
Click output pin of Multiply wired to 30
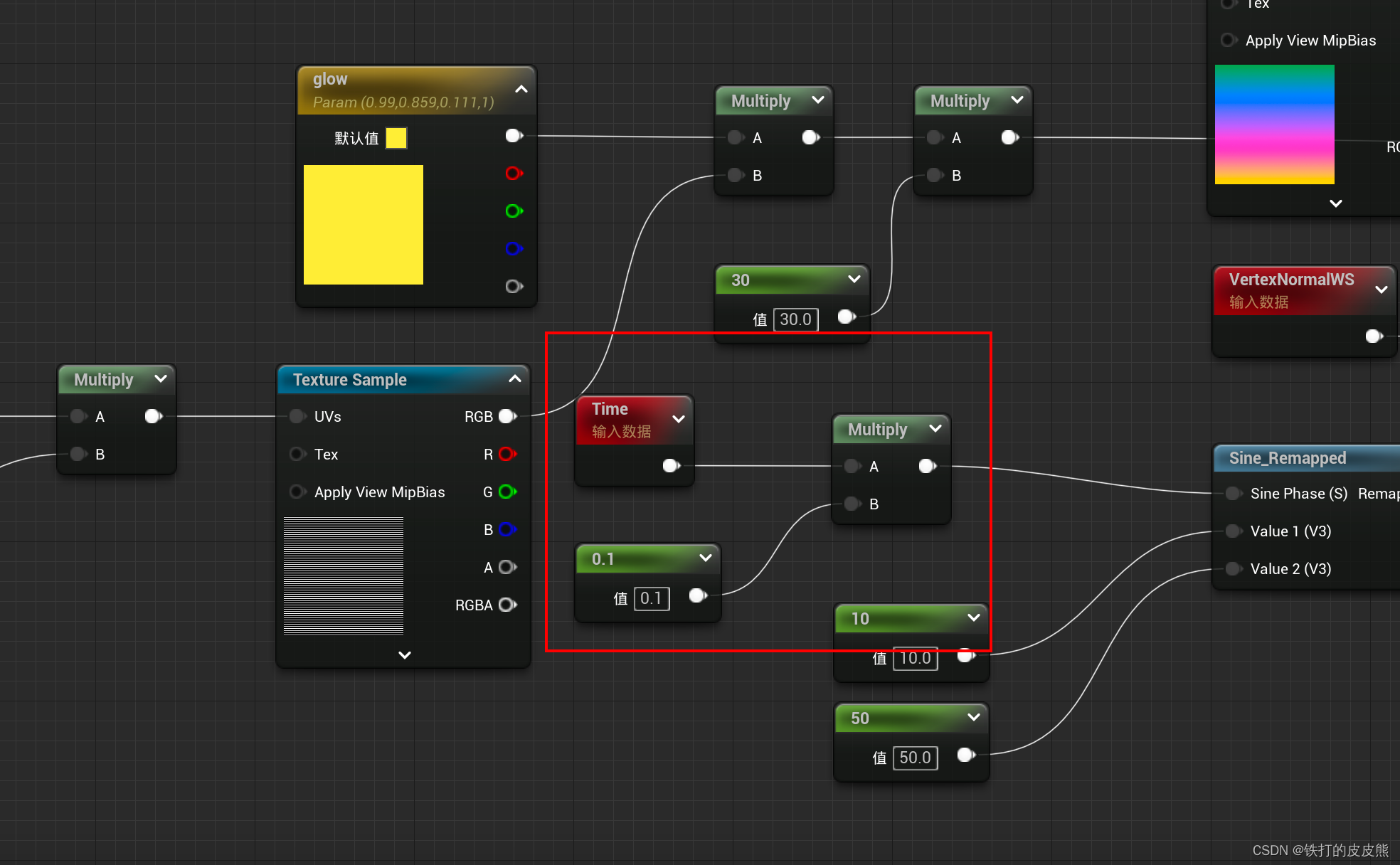(1009, 138)
